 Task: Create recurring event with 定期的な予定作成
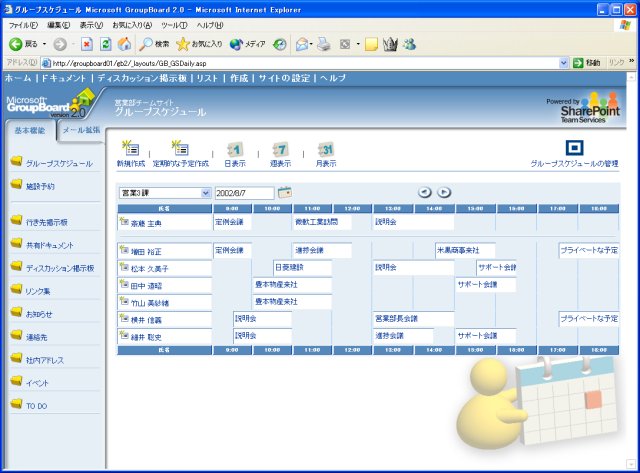coord(181,149)
